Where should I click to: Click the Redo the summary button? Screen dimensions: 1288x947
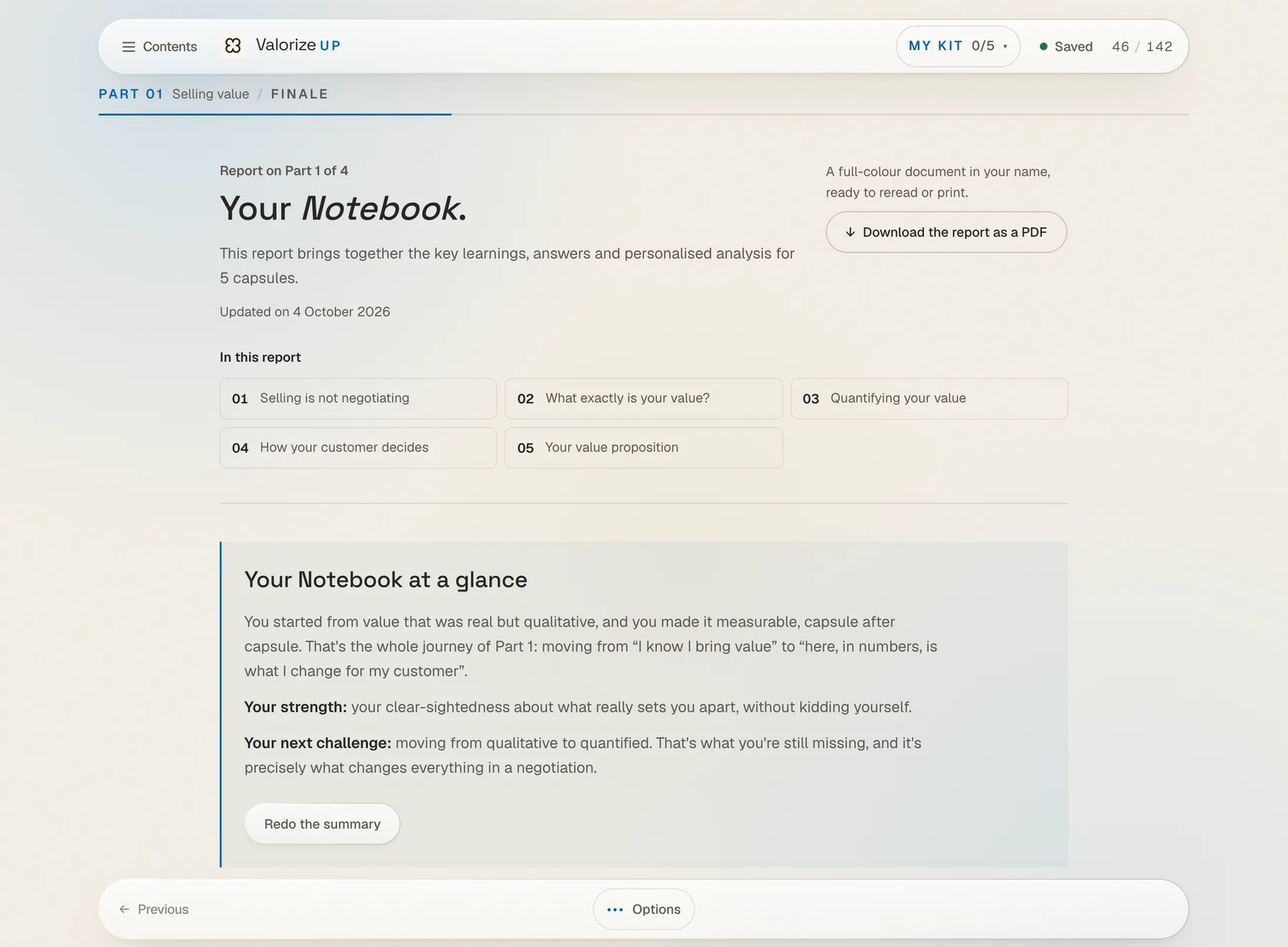coord(322,824)
